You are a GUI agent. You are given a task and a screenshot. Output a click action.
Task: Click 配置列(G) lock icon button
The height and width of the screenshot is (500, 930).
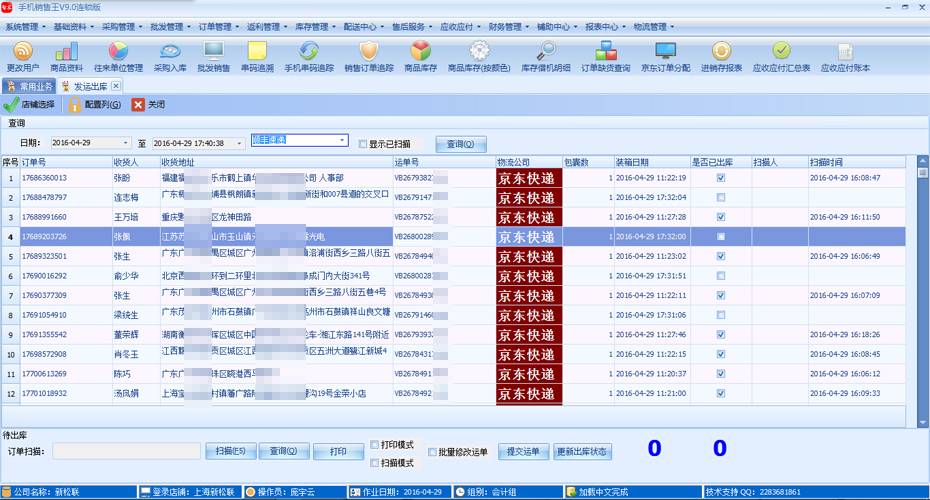(95, 104)
